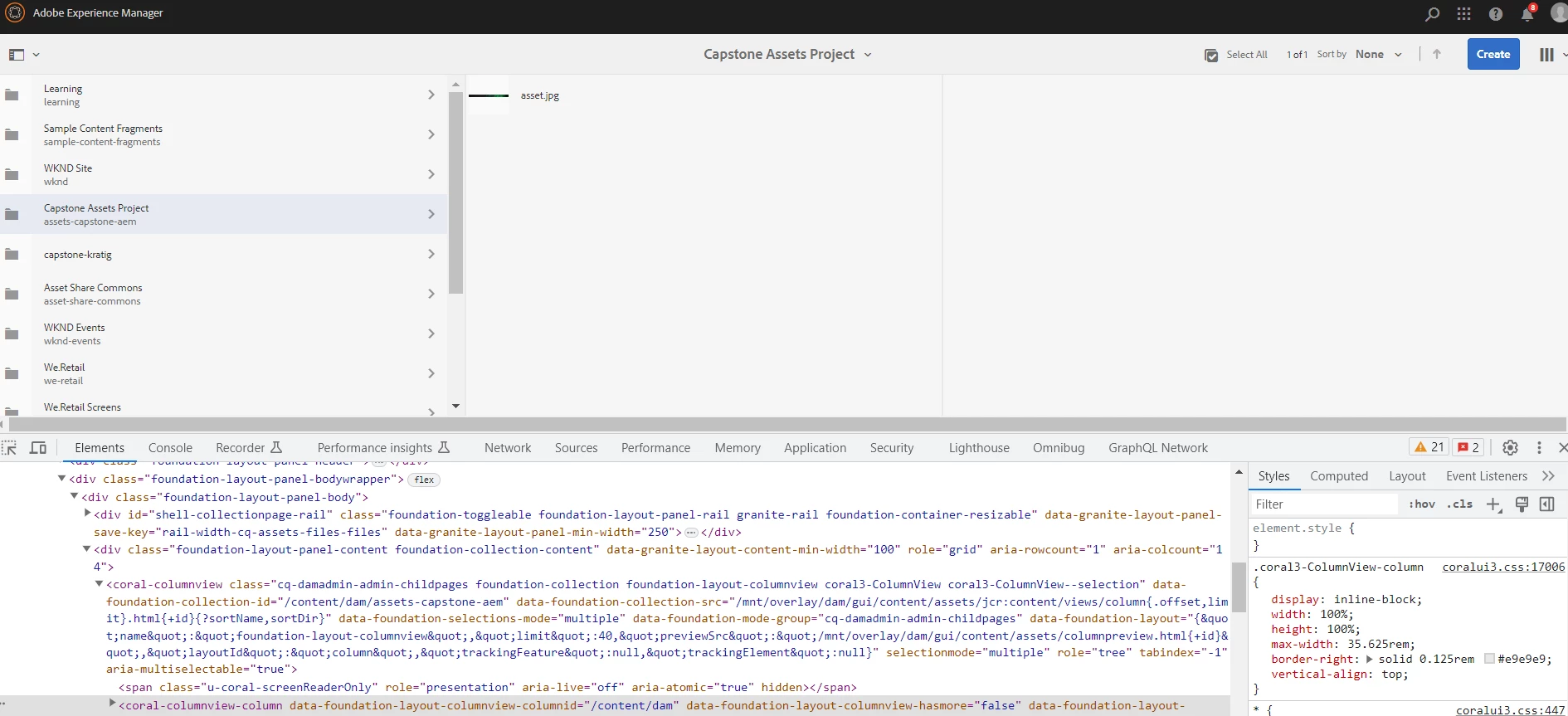
Task: Toggle the rail panel icon
Action: pos(17,55)
